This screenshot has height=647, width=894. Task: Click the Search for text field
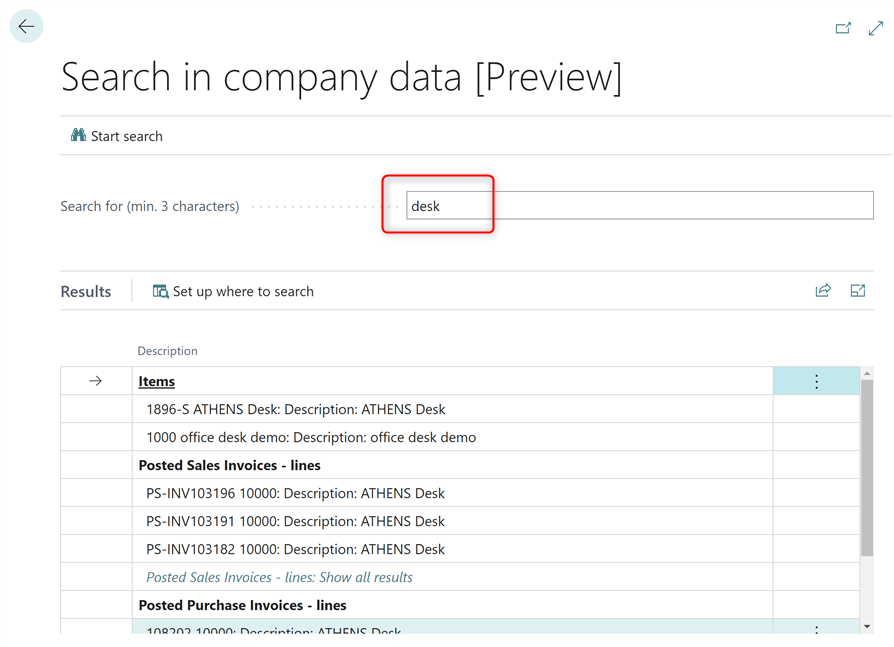[x=639, y=206]
